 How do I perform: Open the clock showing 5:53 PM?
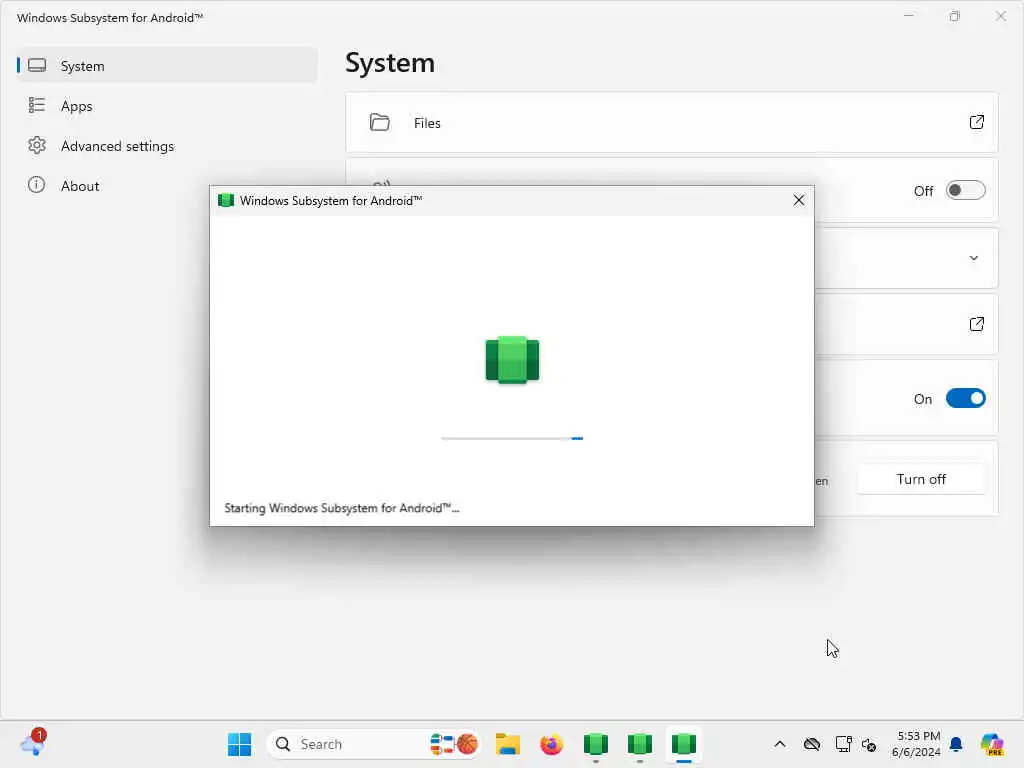pyautogui.click(x=916, y=744)
